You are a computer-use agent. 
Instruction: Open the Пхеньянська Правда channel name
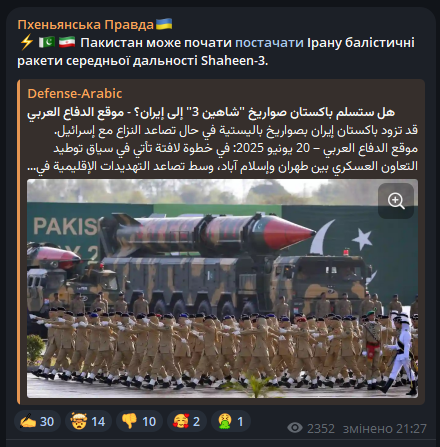[x=85, y=25]
